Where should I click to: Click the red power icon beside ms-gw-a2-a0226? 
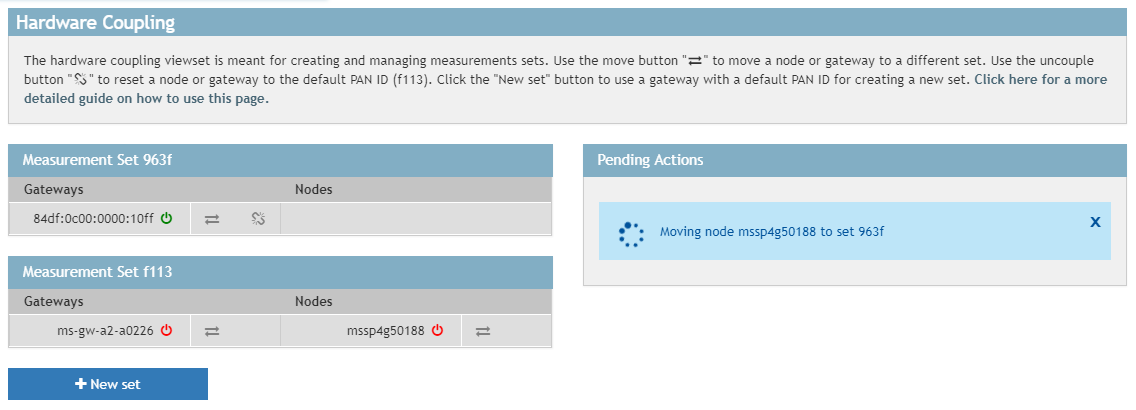[166, 330]
